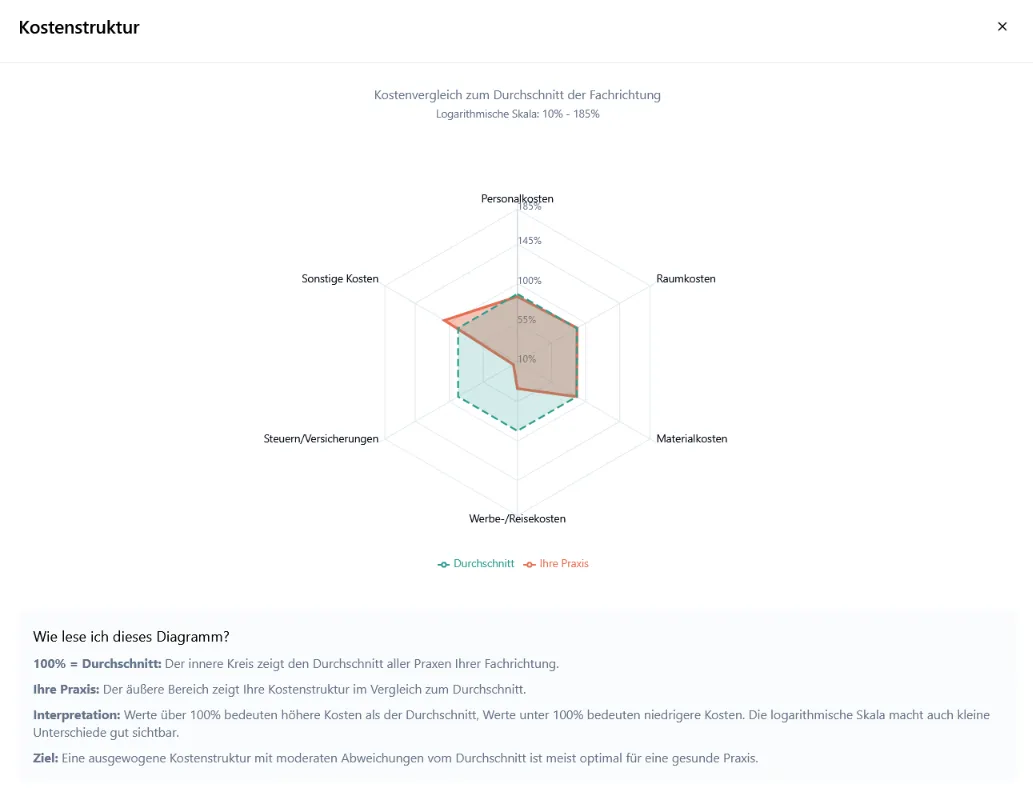Screen dimensions: 1033x797
Task: Click the 145% scale tick label
Action: (530, 240)
